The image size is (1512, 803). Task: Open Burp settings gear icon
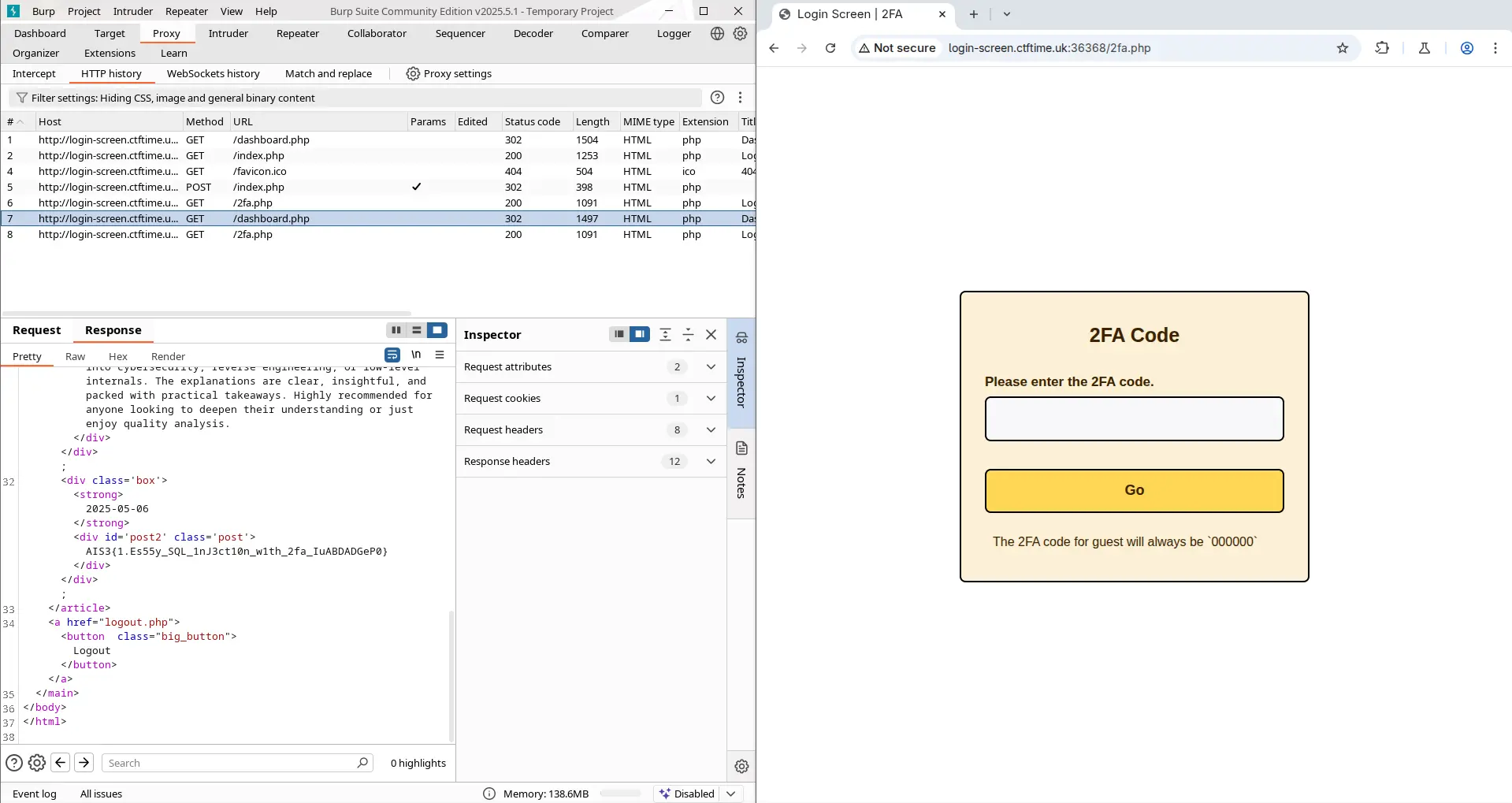pos(740,33)
